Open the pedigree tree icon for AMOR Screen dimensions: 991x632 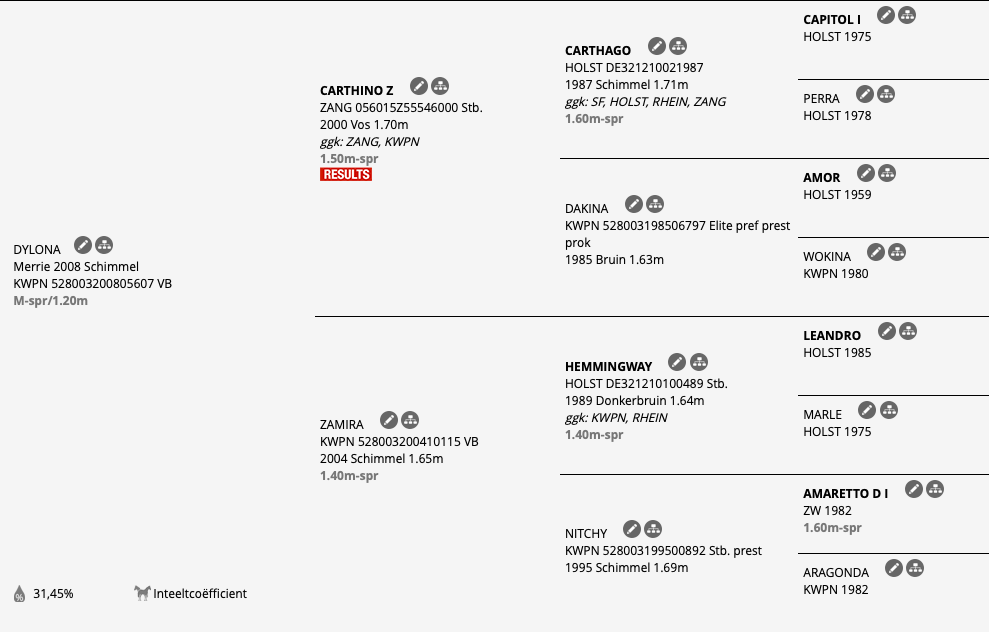(x=887, y=173)
